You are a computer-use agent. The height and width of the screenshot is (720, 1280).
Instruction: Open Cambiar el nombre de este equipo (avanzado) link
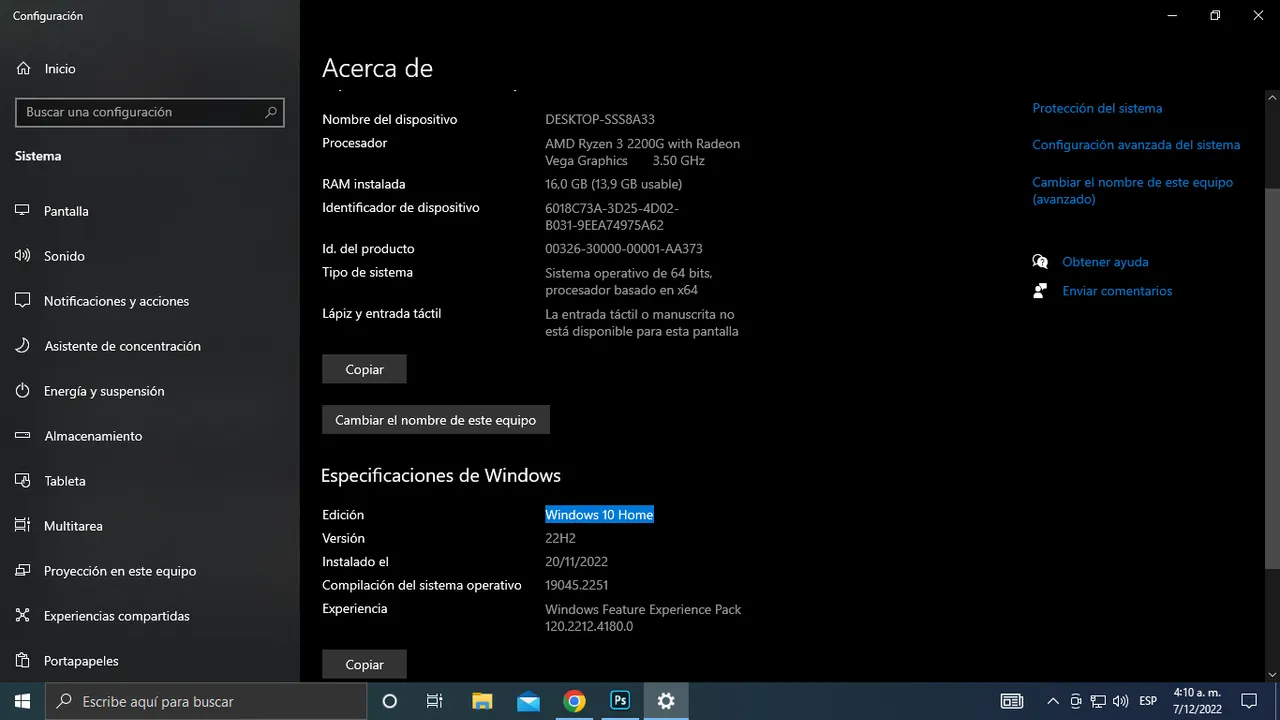pyautogui.click(x=1132, y=190)
